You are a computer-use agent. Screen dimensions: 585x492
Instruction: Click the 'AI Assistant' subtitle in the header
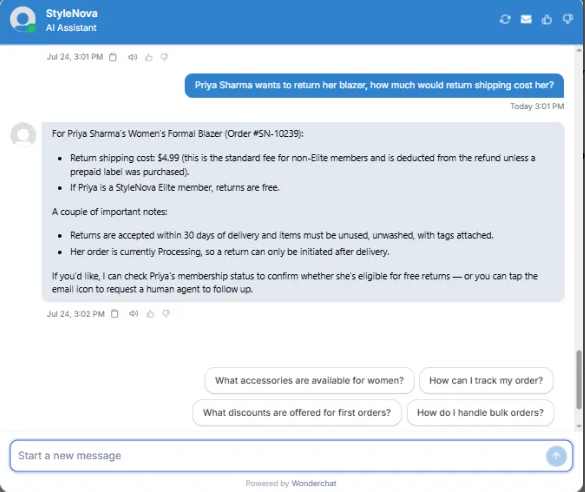pyautogui.click(x=71, y=28)
